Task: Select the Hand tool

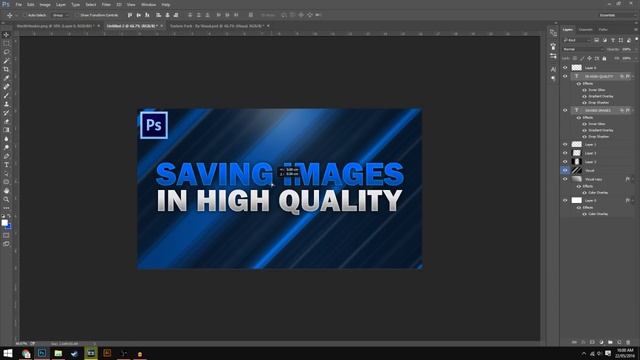Action: click(6, 191)
